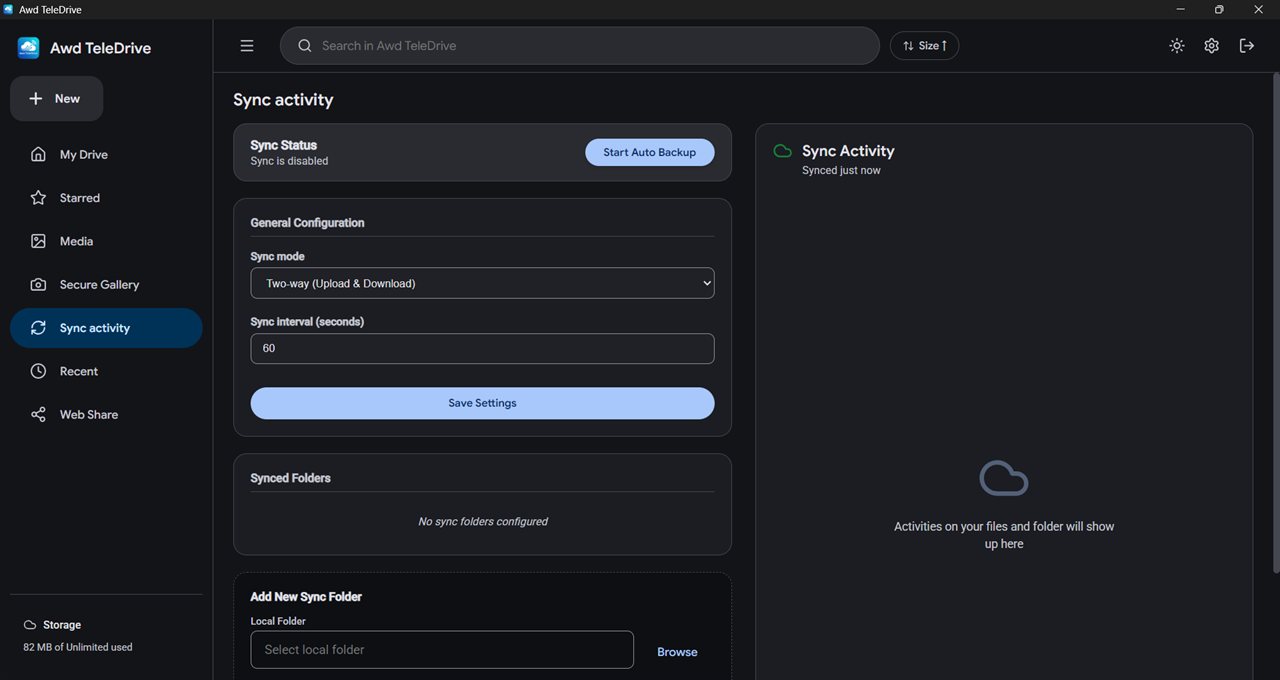Click 'No sync folders configured' text
Image resolution: width=1280 pixels, height=680 pixels.
click(x=482, y=521)
